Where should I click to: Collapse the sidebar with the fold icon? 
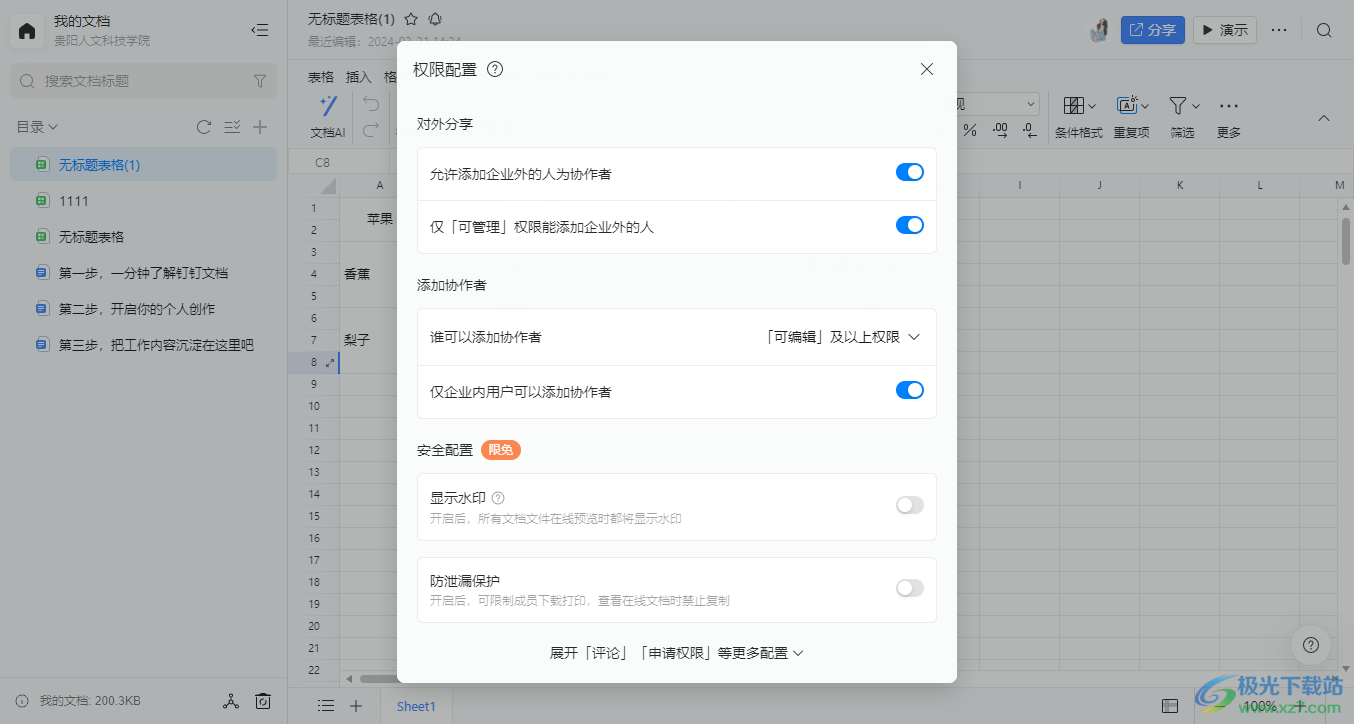[x=260, y=30]
